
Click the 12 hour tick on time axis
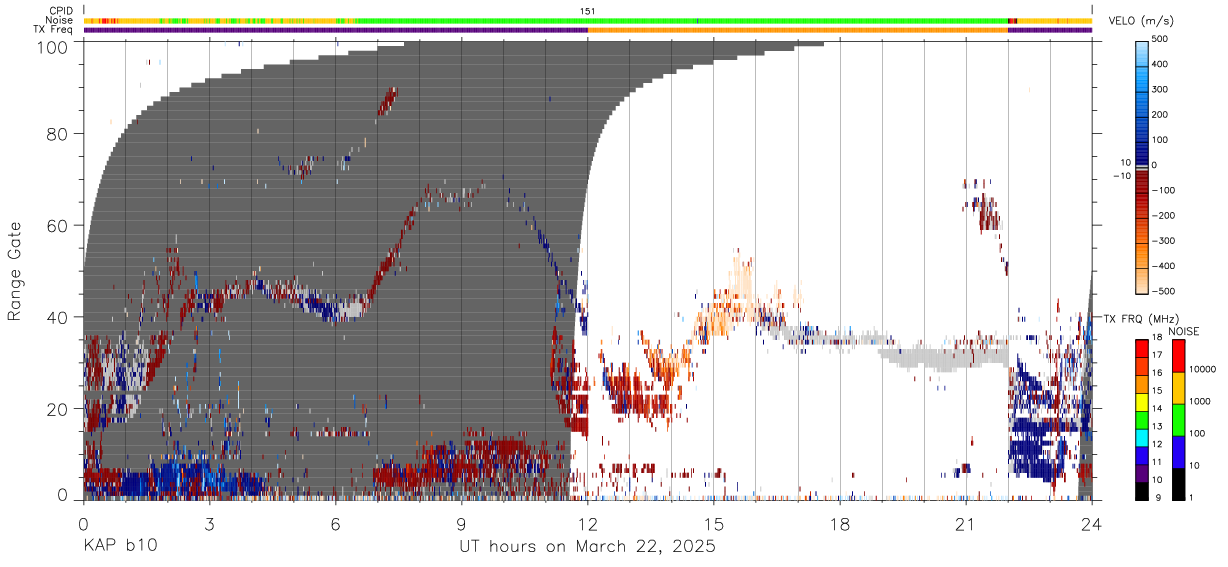coord(588,523)
